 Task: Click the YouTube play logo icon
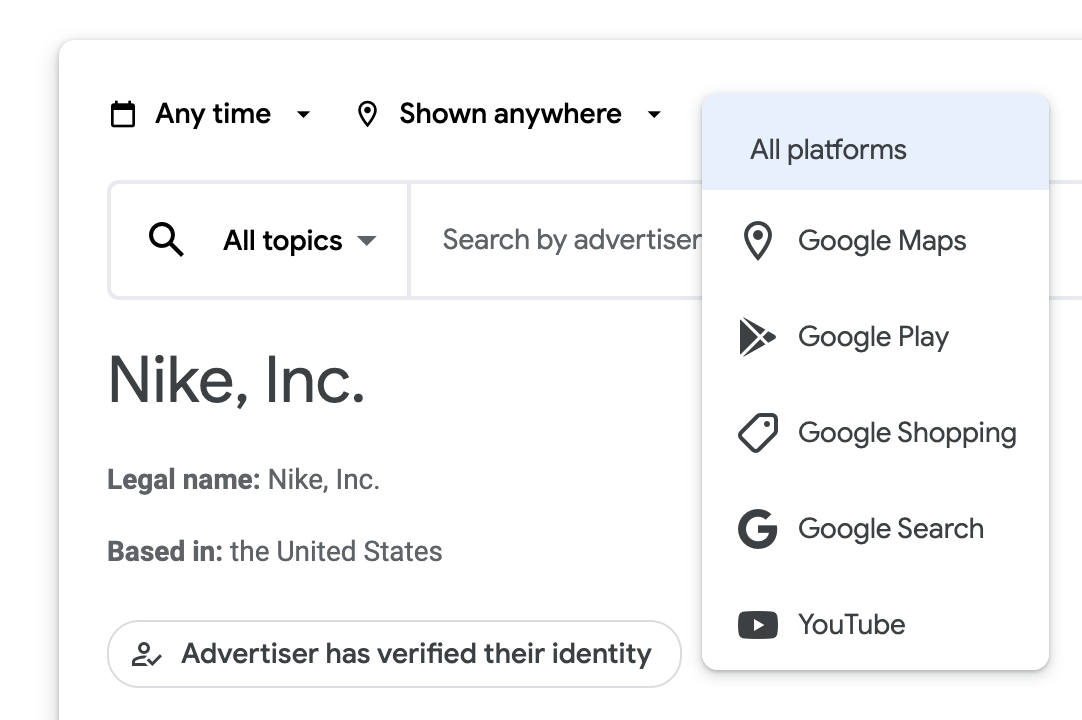click(x=757, y=625)
